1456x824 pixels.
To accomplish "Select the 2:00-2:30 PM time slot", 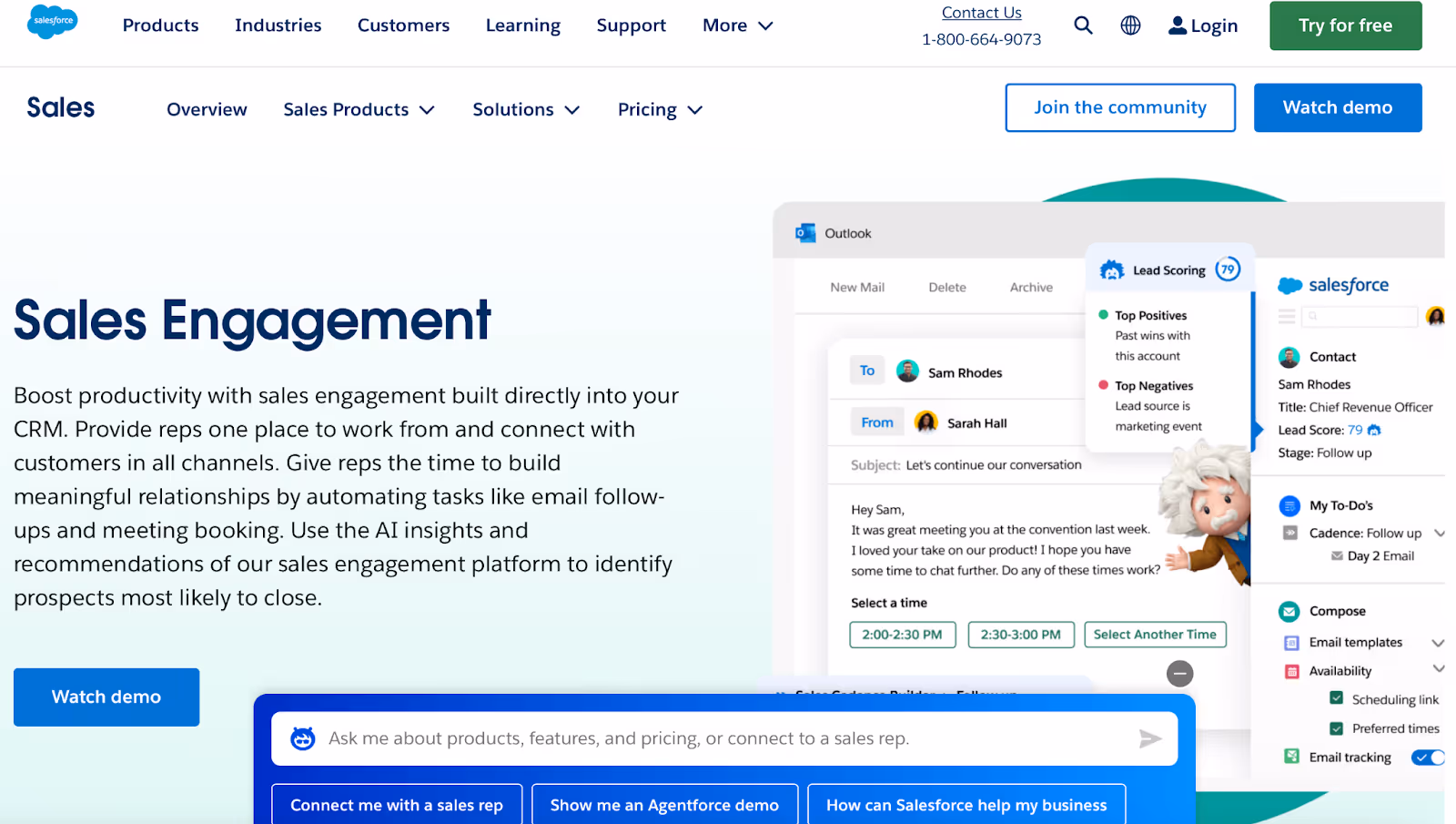I will [x=903, y=635].
